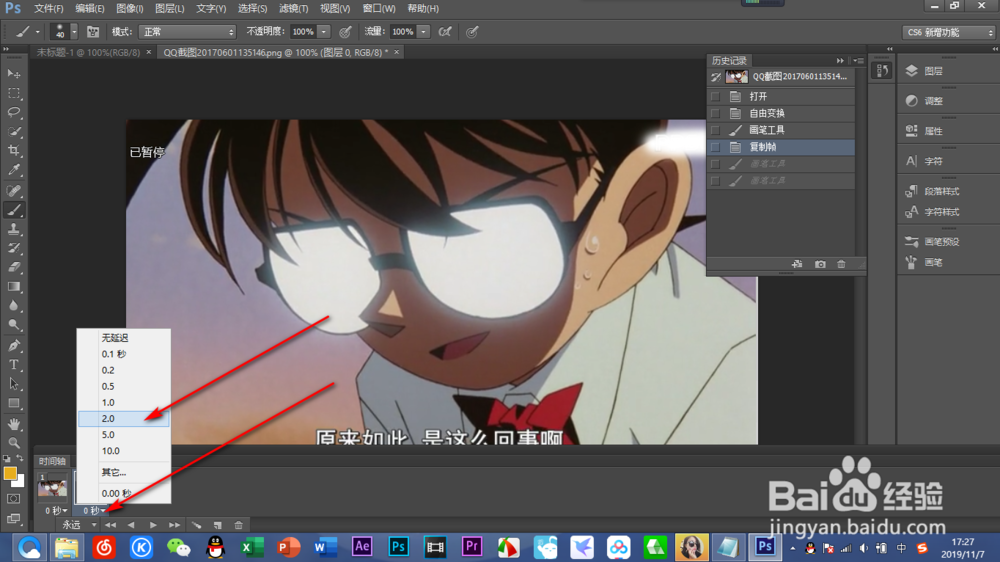Enable airbrush mode
The height and width of the screenshot is (562, 1000).
[445, 31]
